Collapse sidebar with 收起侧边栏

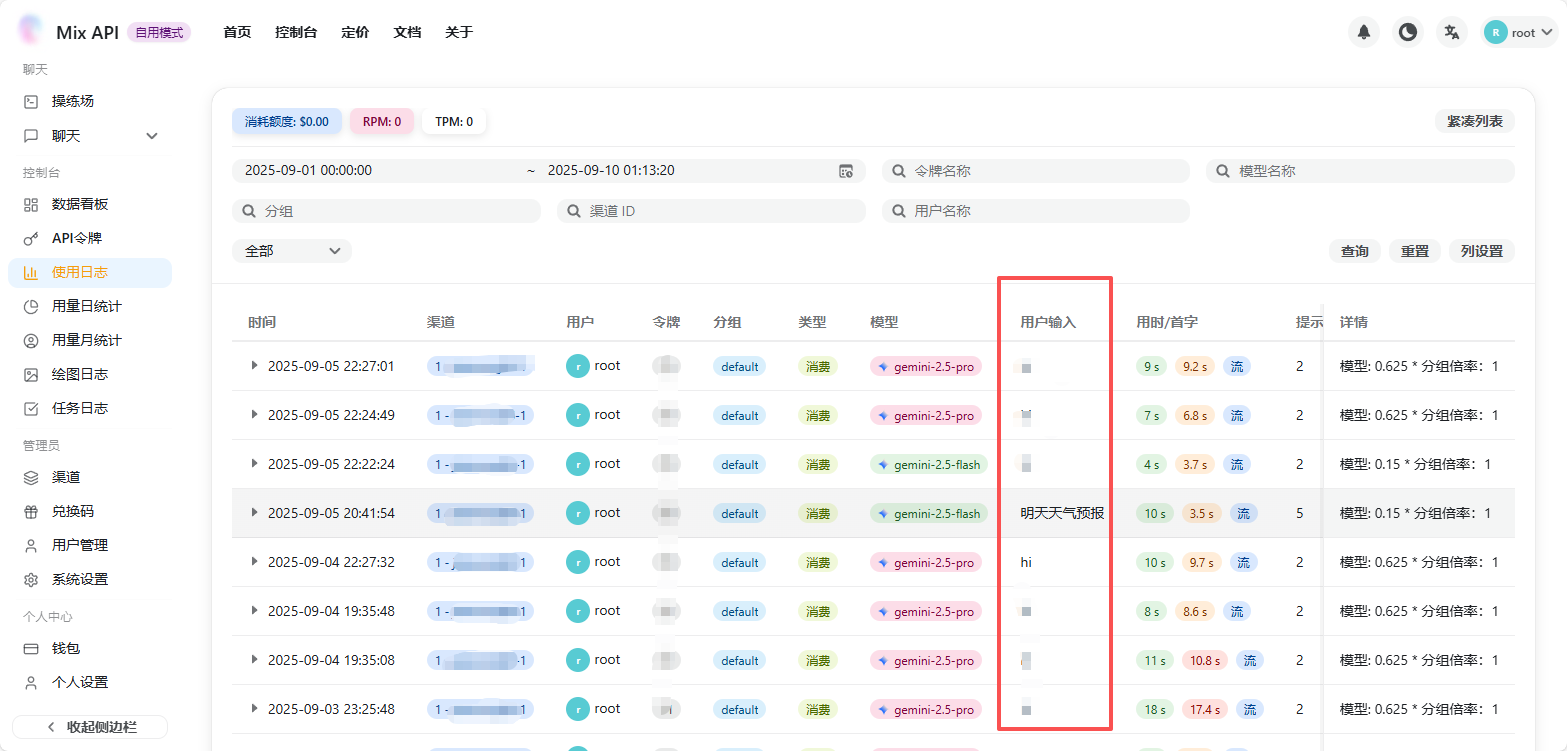coord(90,727)
